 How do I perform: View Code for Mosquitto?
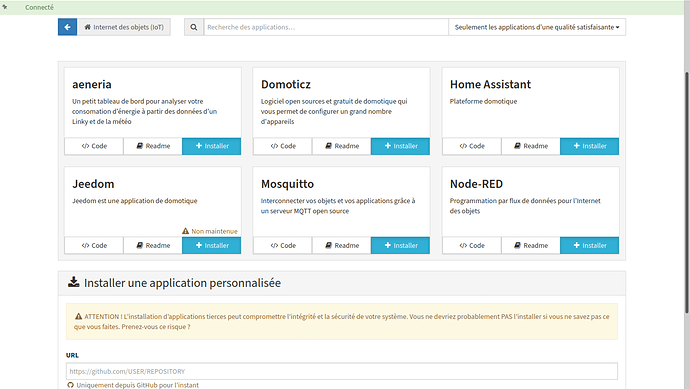(x=283, y=246)
